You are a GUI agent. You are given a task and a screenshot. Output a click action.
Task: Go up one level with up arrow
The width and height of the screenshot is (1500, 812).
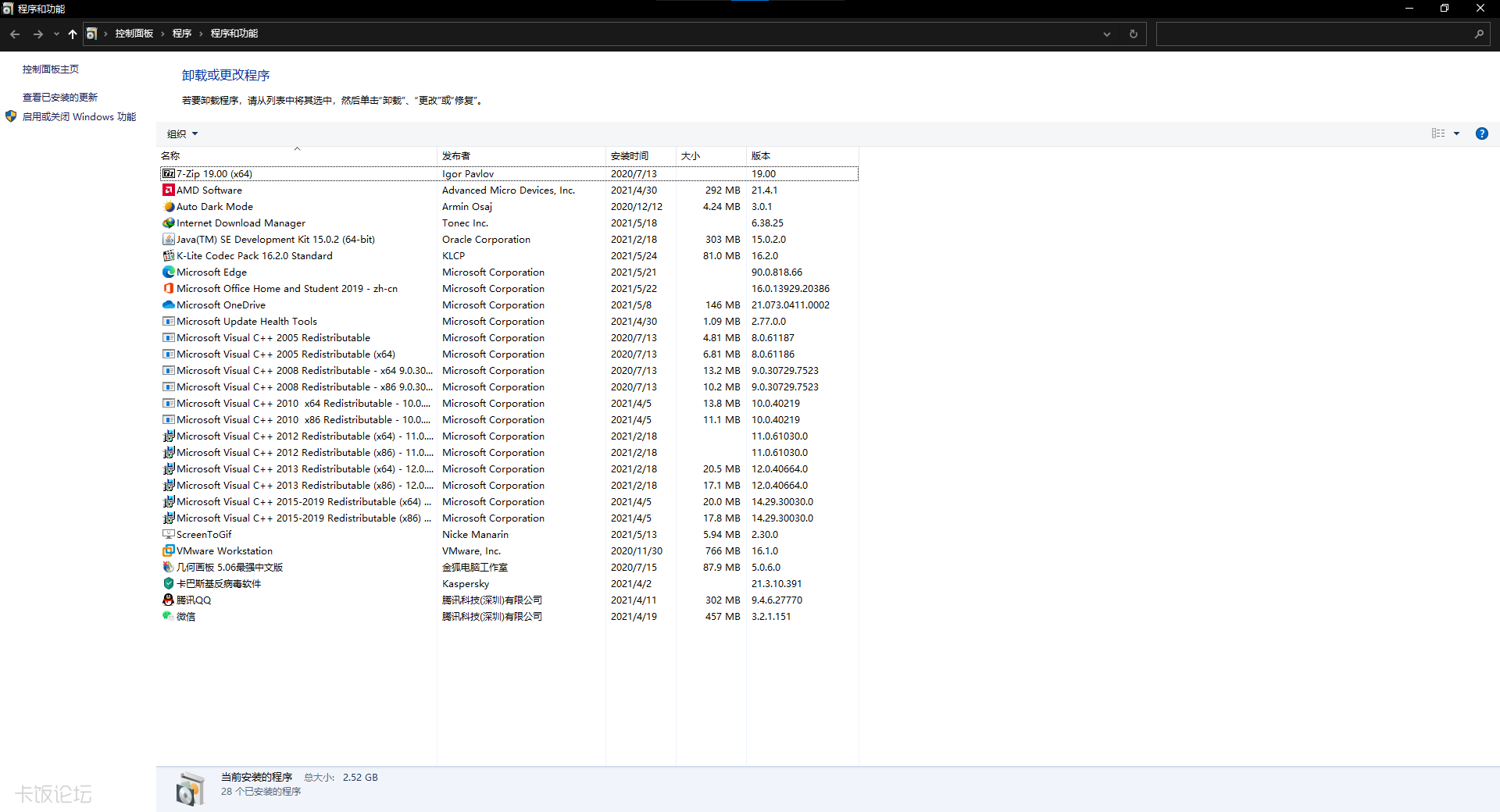coord(73,34)
